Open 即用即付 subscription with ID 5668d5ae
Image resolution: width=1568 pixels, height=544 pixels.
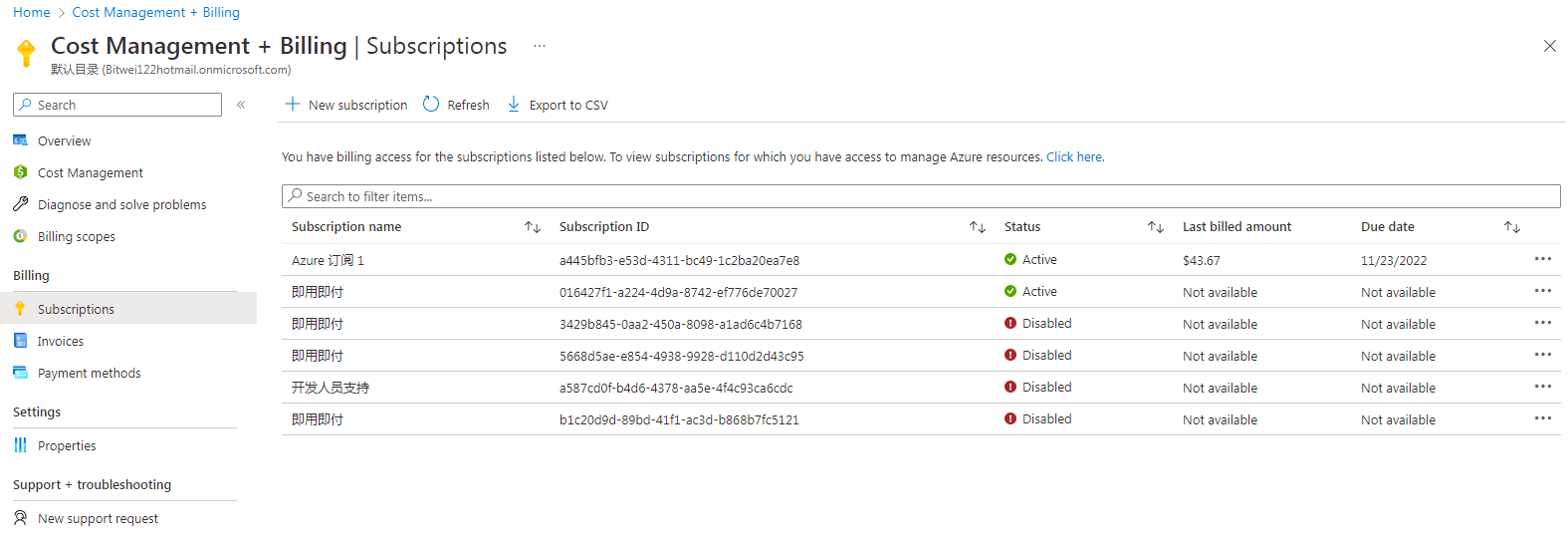point(318,356)
